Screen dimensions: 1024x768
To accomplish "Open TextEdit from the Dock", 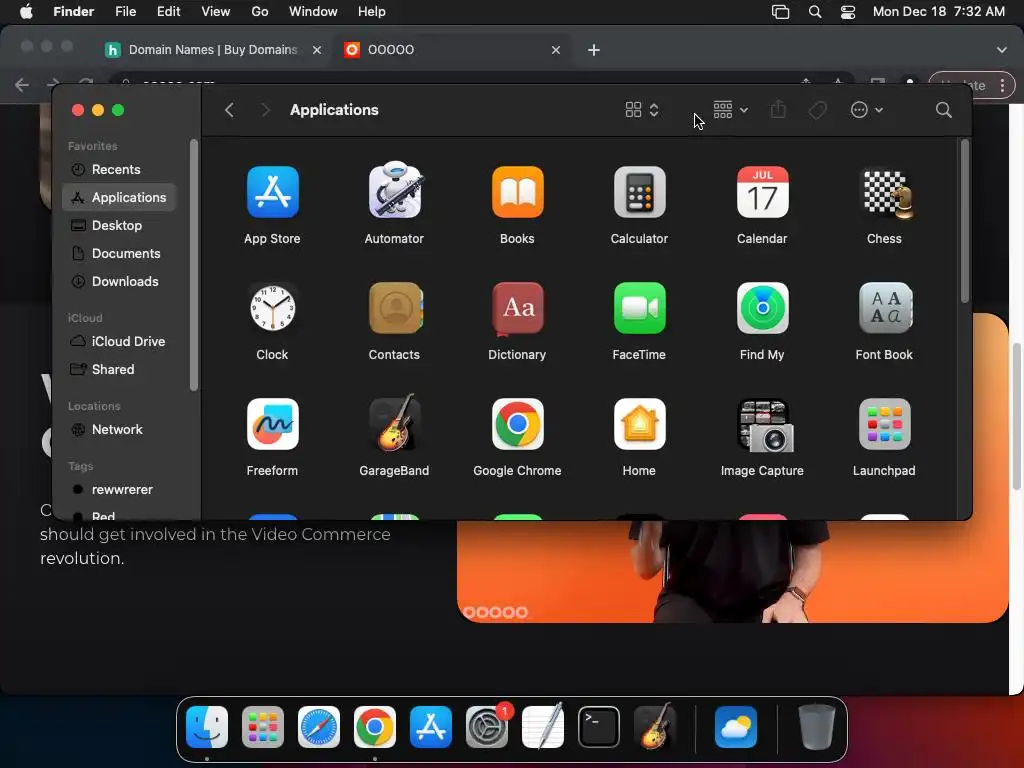I will click(543, 726).
